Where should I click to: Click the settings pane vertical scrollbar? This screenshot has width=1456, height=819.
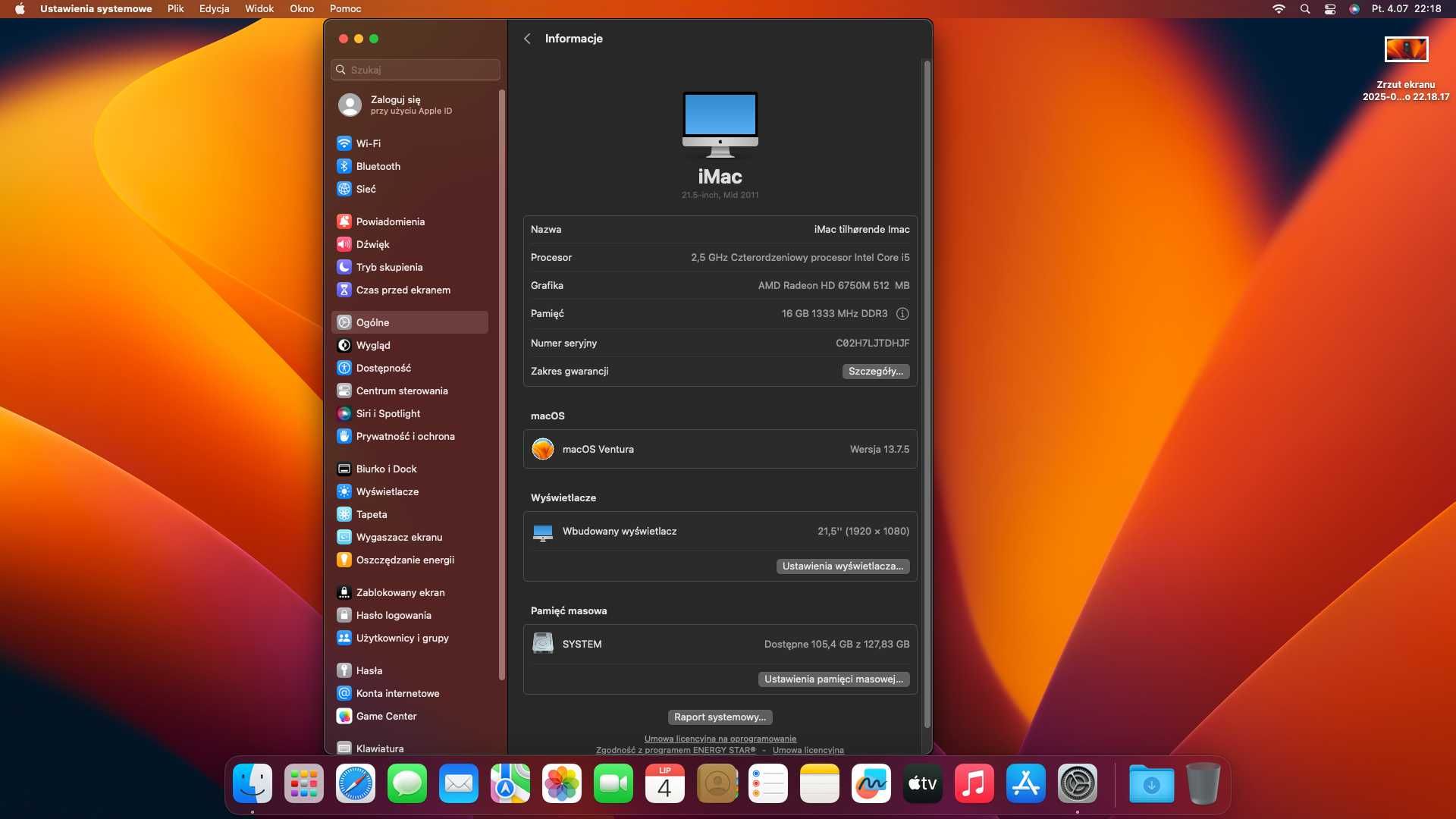click(x=927, y=394)
